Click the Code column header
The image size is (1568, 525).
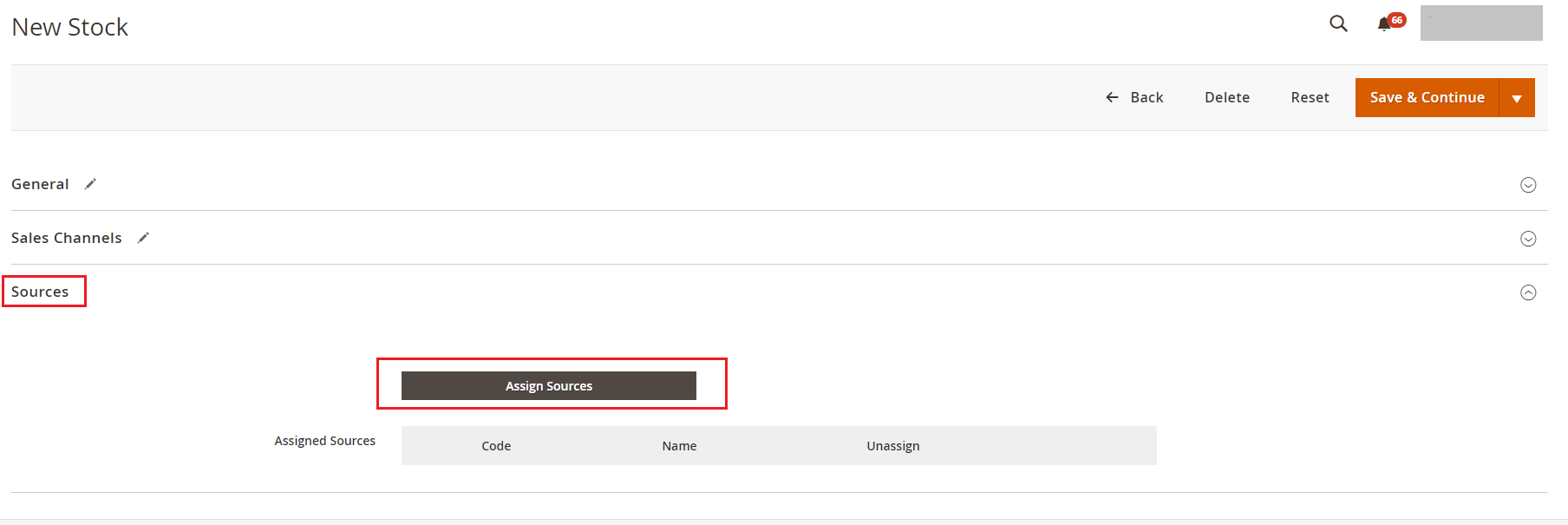496,446
